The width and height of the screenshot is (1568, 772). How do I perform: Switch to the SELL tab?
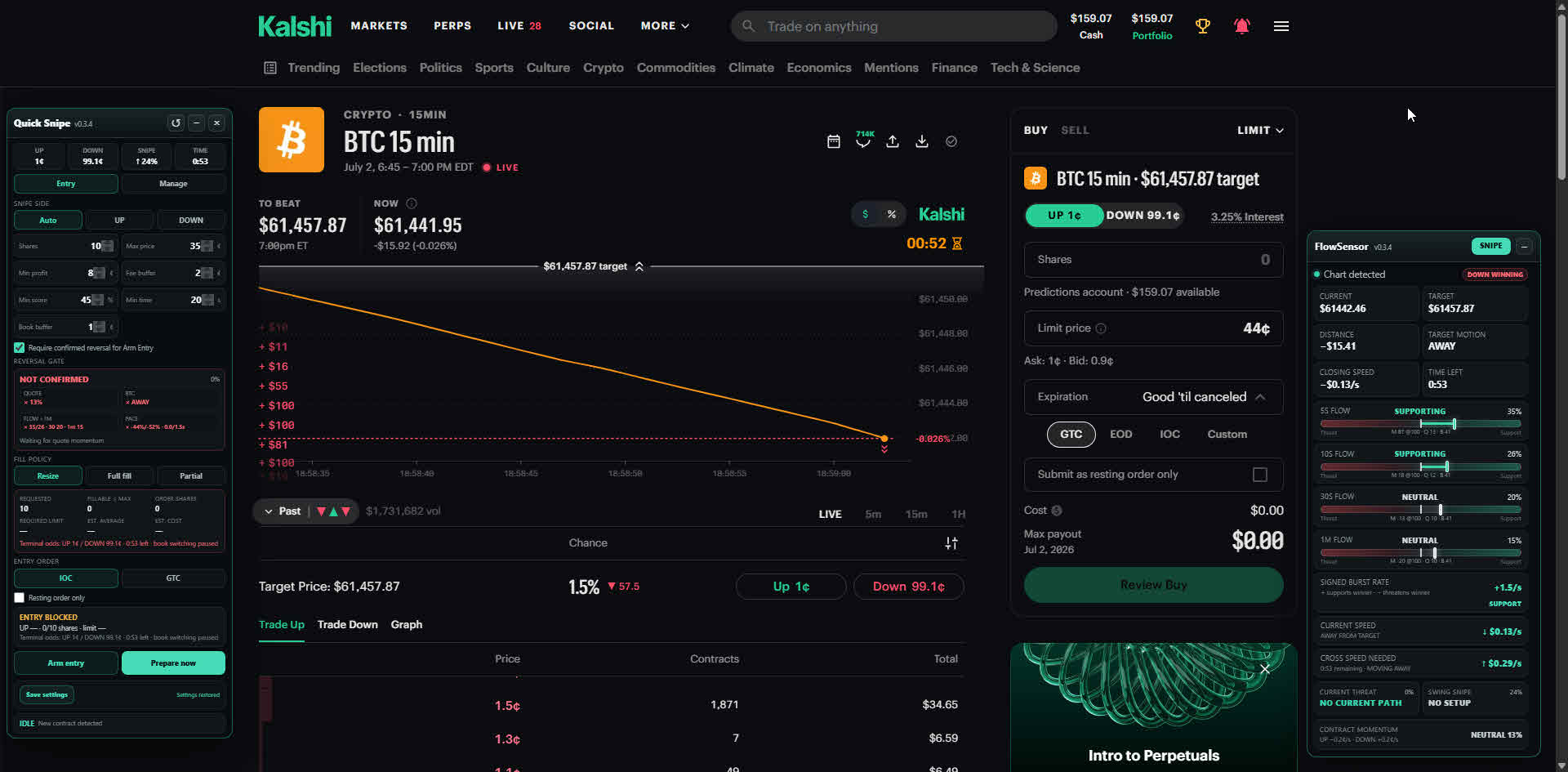tap(1075, 130)
